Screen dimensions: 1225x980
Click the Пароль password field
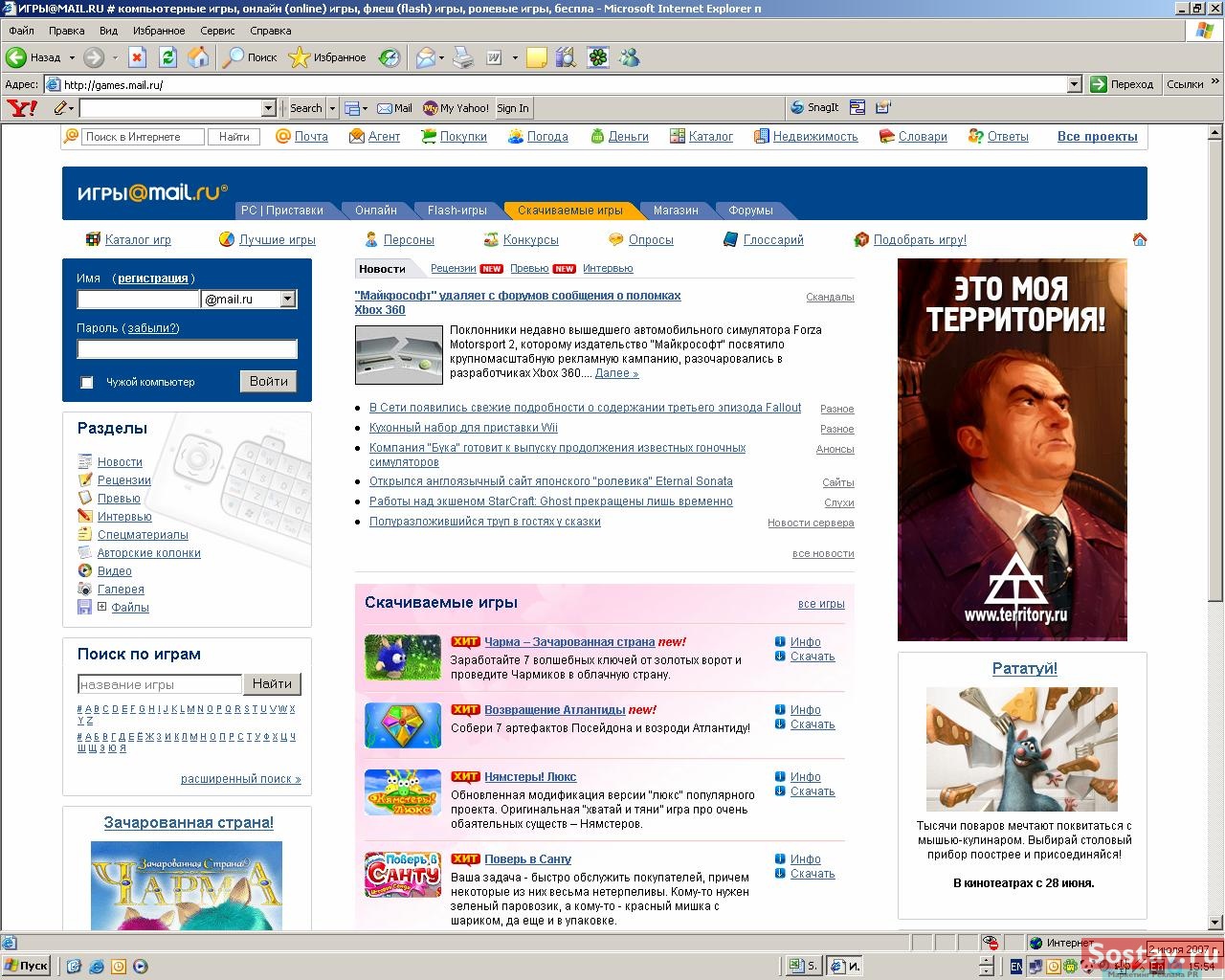click(188, 348)
